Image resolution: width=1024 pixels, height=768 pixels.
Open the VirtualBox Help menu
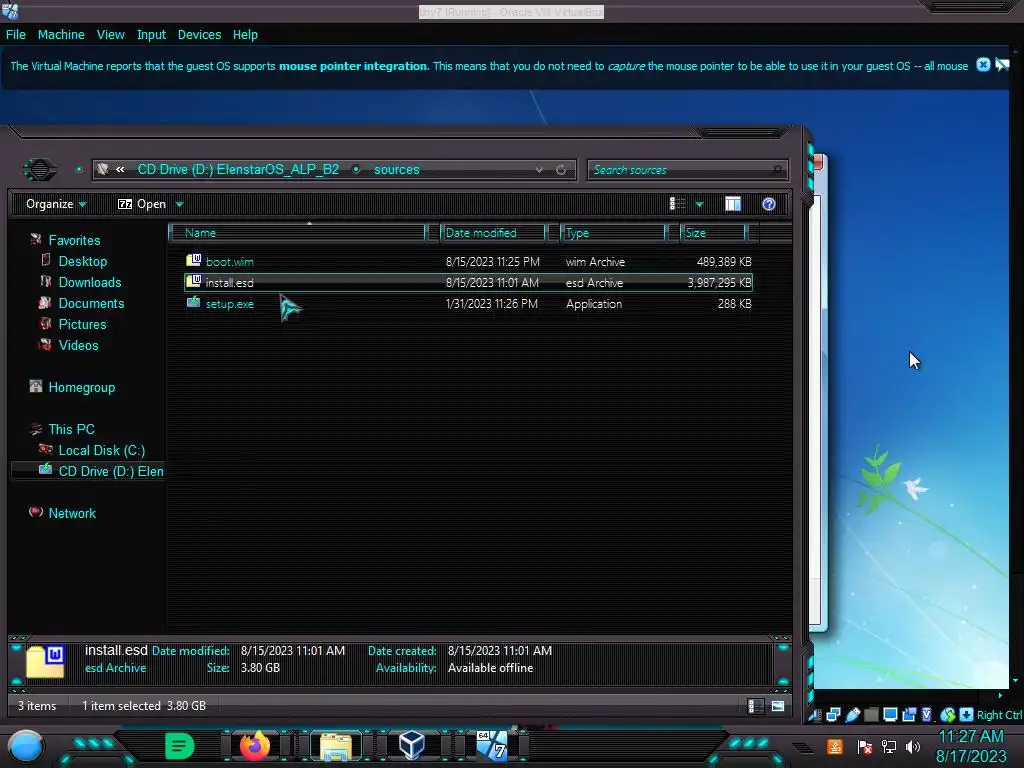click(245, 35)
